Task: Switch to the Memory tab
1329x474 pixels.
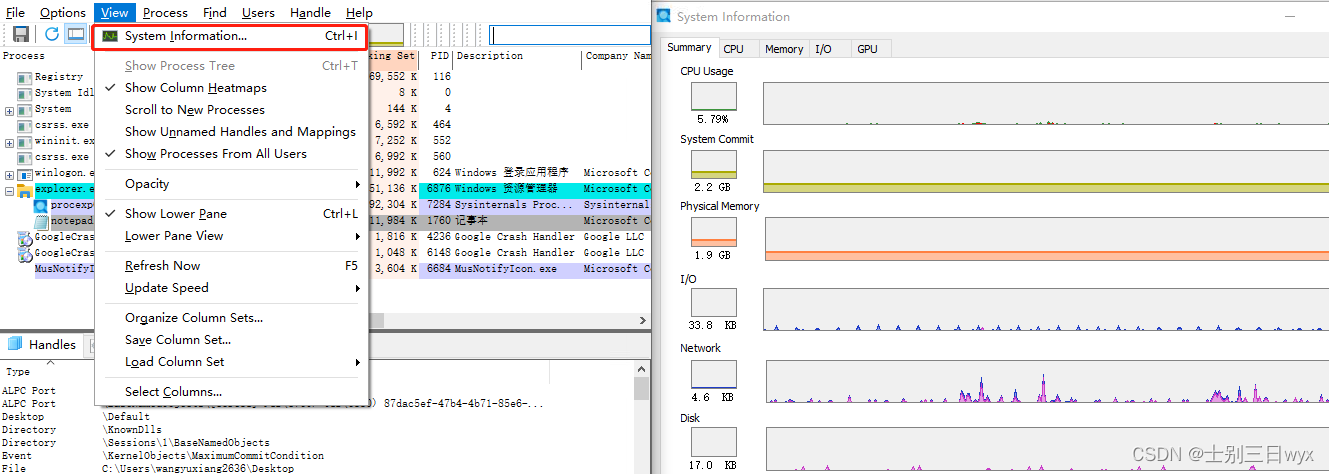Action: [784, 48]
